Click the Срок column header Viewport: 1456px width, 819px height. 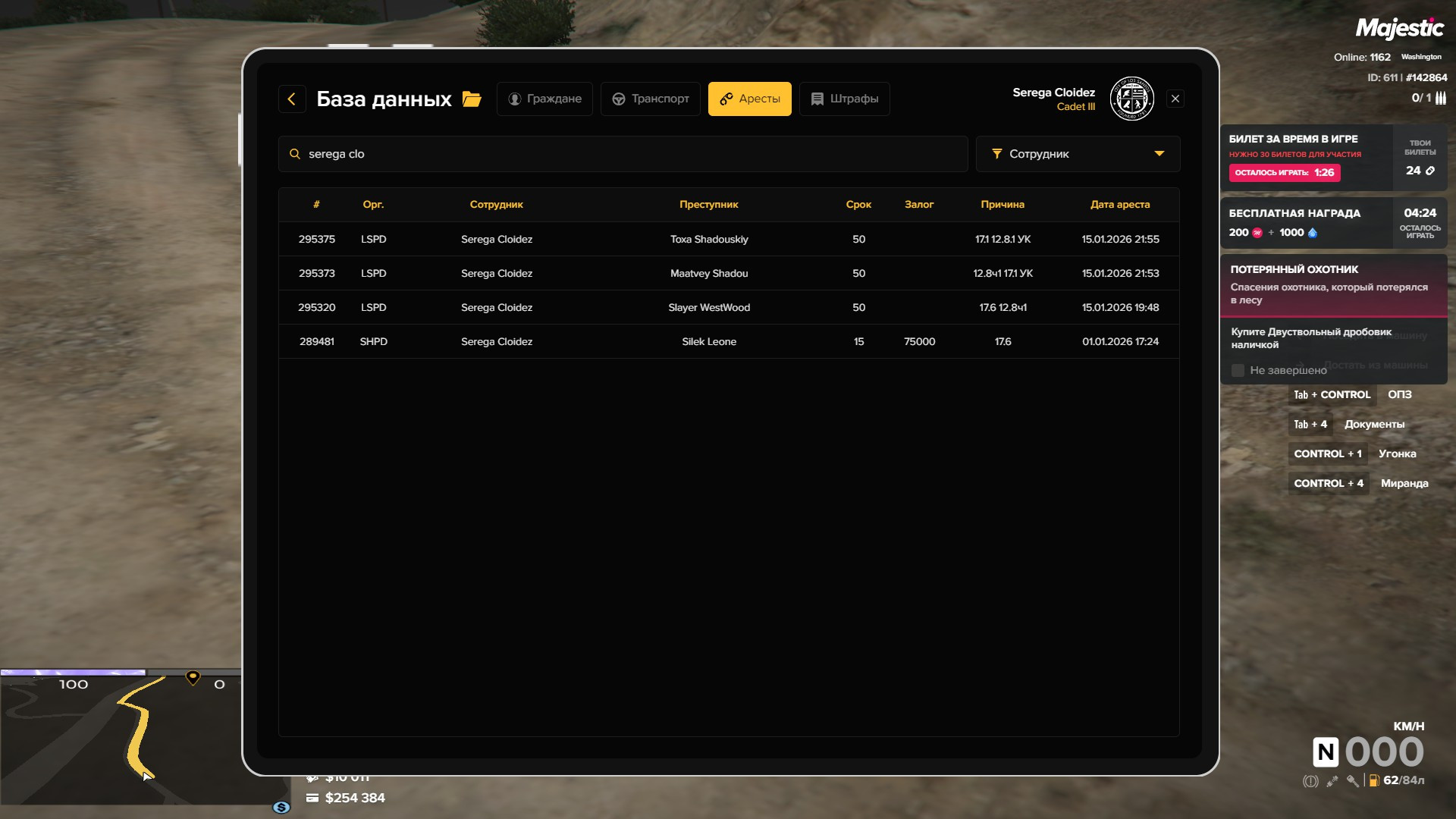click(x=858, y=205)
